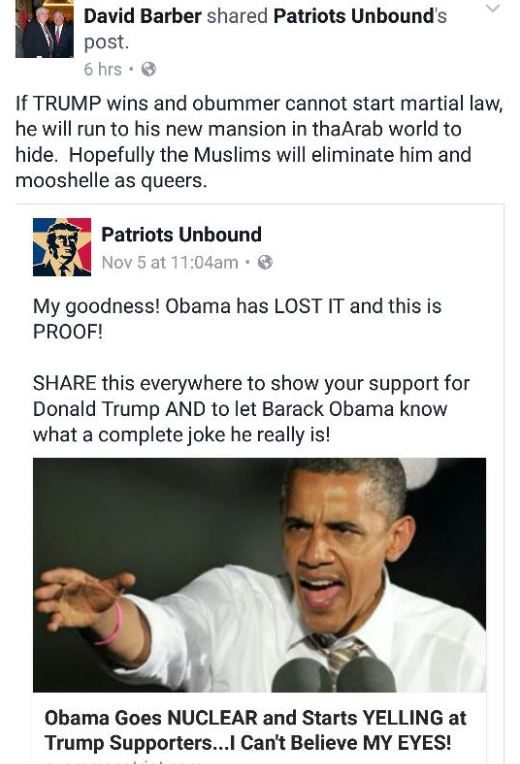
Task: Click the Patriots Unbound name in shared post
Action: click(x=181, y=235)
